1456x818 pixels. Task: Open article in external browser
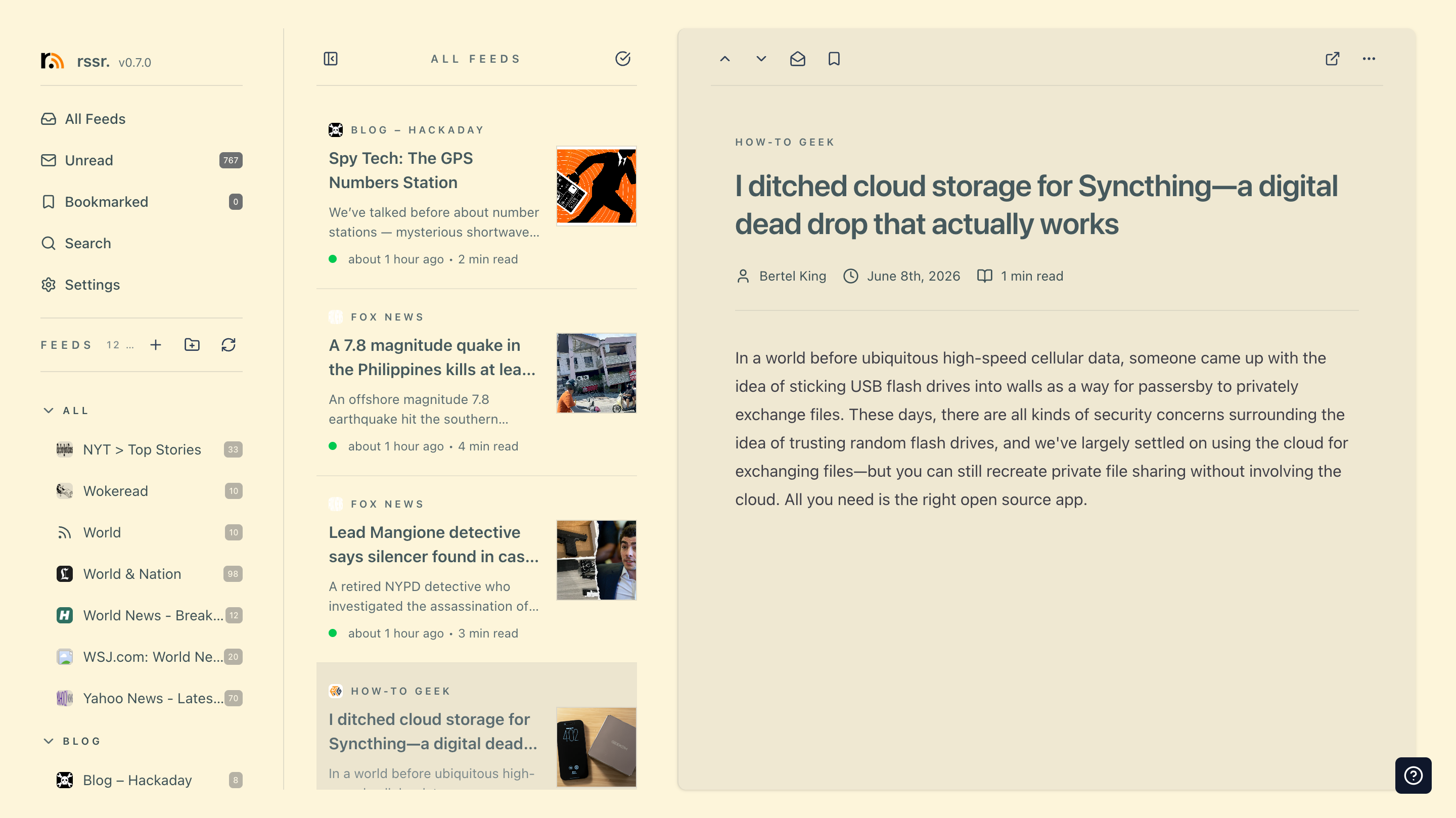[x=1332, y=59]
